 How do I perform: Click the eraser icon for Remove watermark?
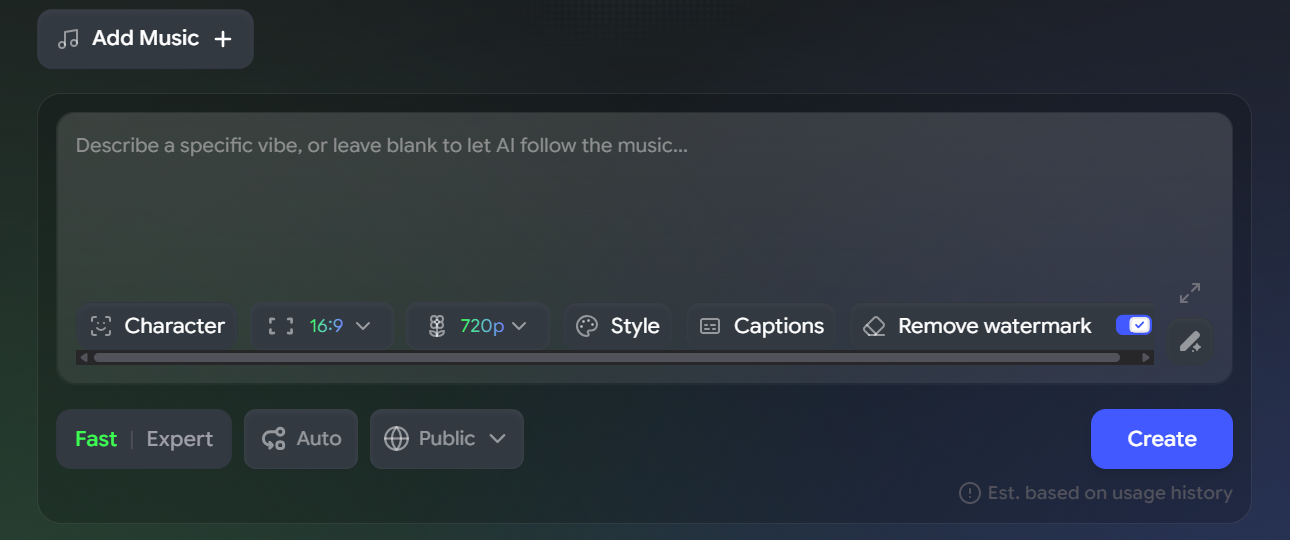click(x=874, y=326)
